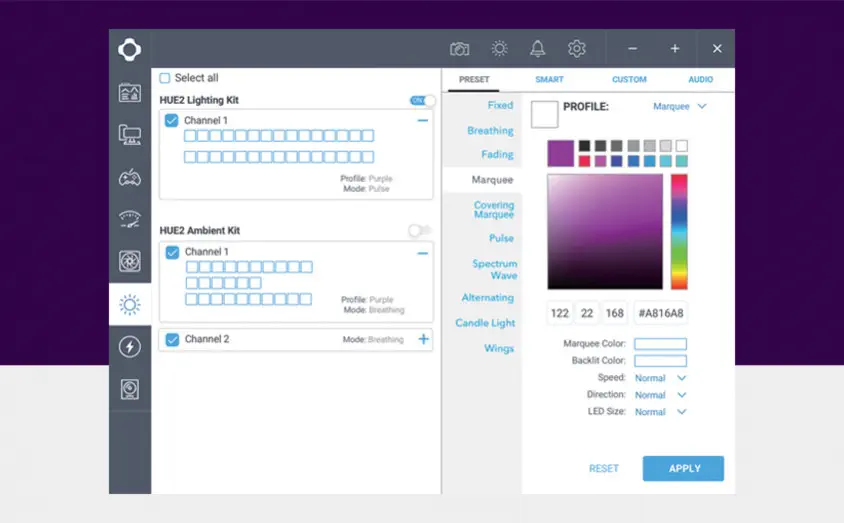Image resolution: width=844 pixels, height=523 pixels.
Task: Click the RESET link
Action: [x=603, y=469]
